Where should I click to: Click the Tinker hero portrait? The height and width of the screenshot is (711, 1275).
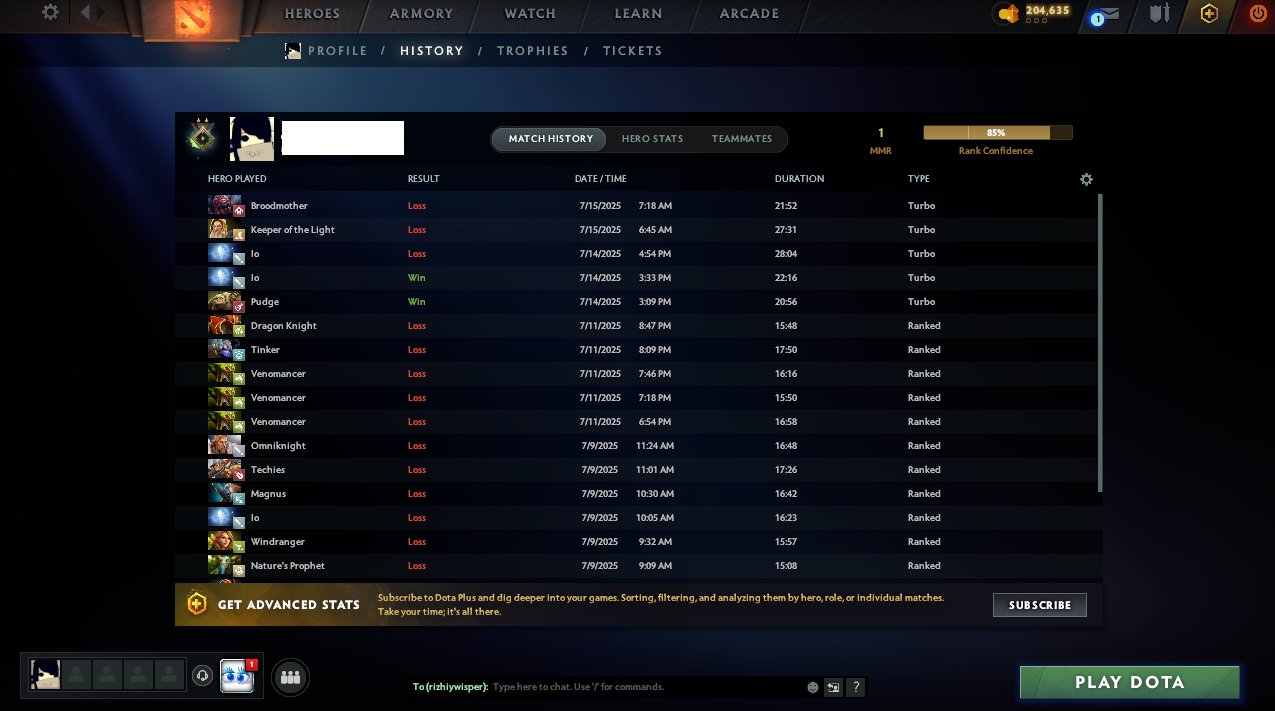(225, 349)
